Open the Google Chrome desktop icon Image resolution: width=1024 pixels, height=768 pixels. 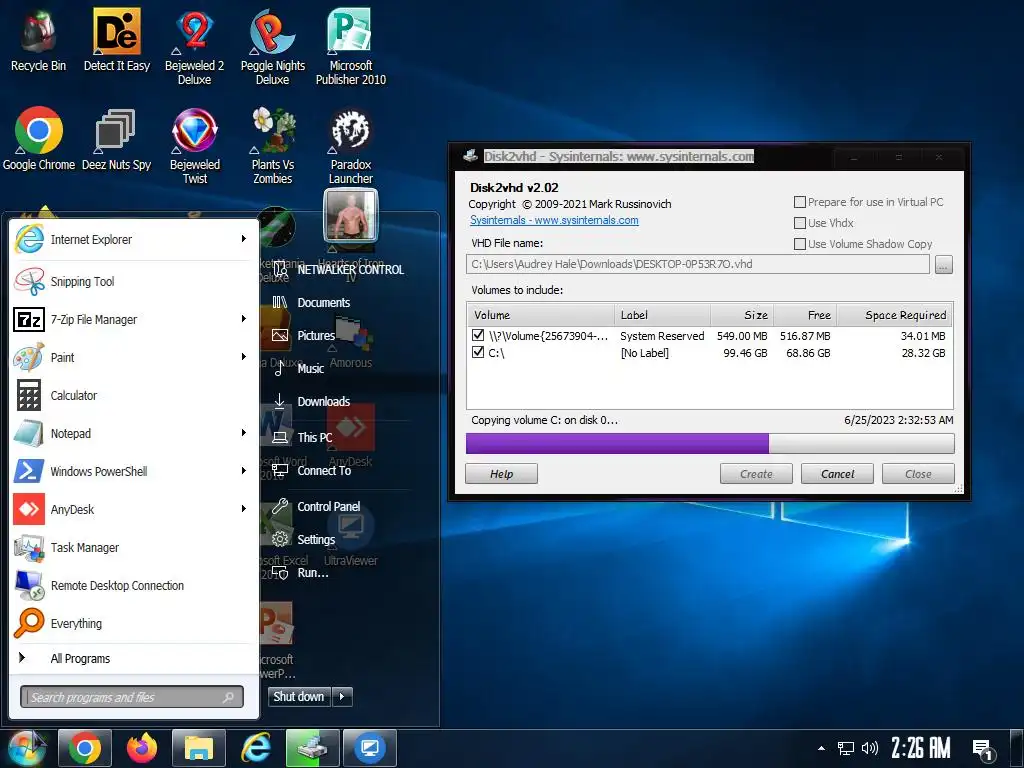tap(39, 139)
